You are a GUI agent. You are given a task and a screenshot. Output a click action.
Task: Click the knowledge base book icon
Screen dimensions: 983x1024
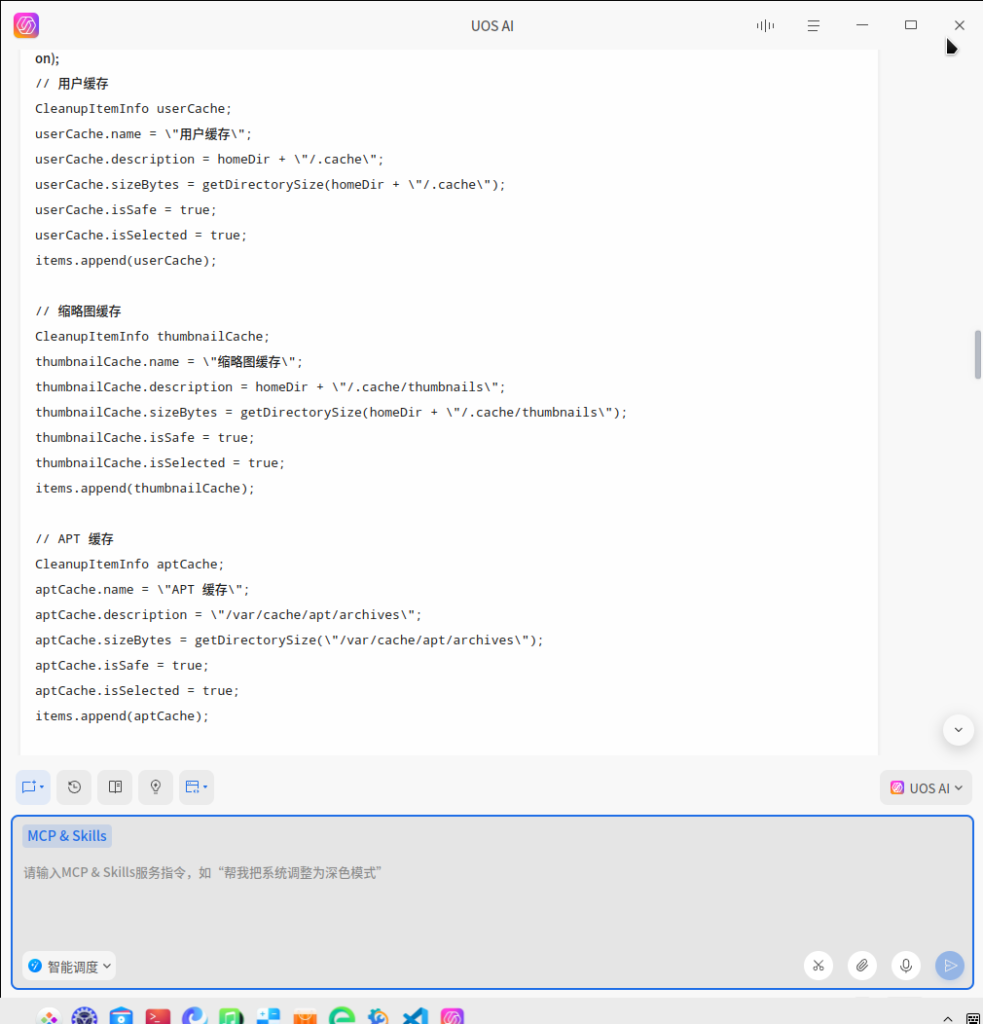[115, 787]
